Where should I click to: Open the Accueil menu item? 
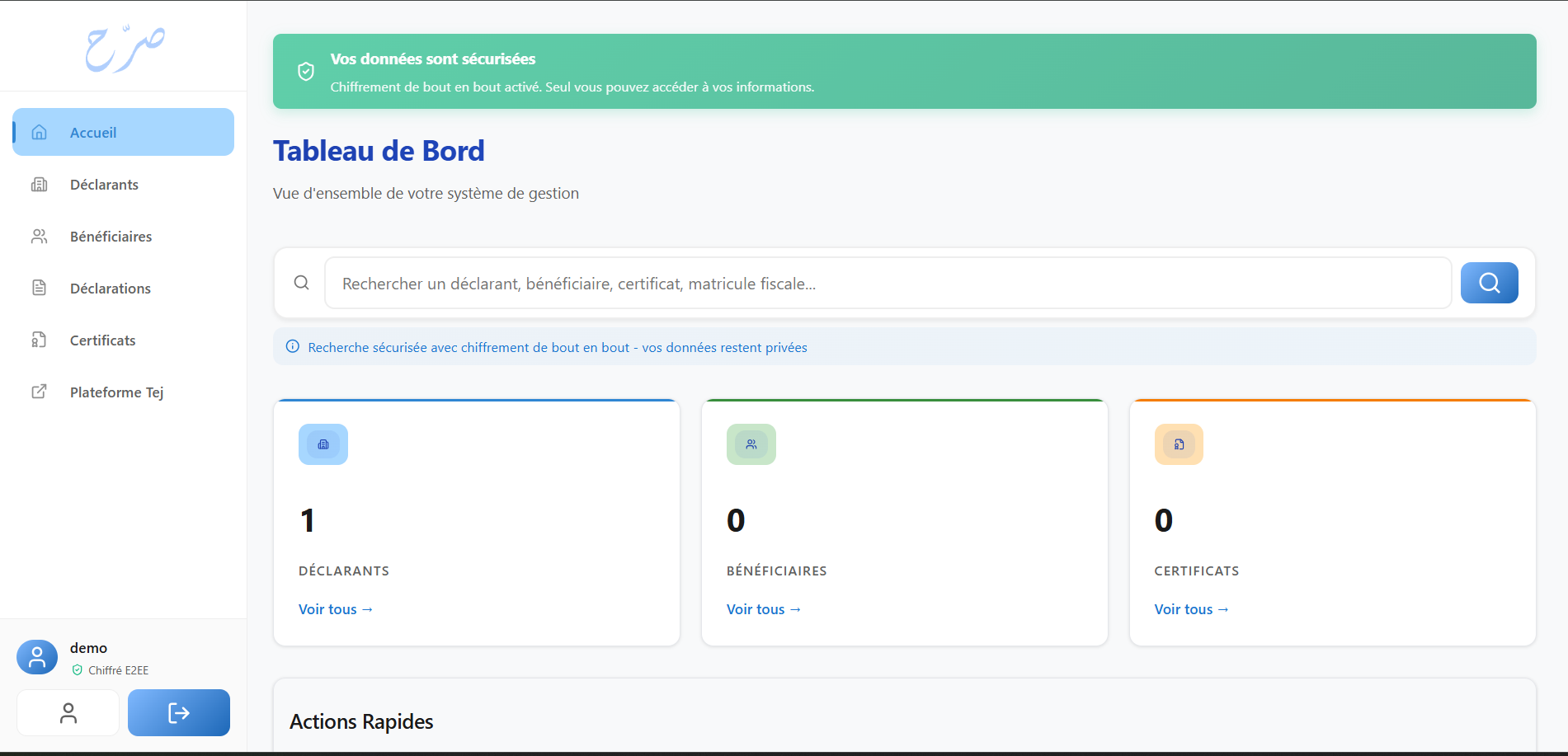point(124,132)
